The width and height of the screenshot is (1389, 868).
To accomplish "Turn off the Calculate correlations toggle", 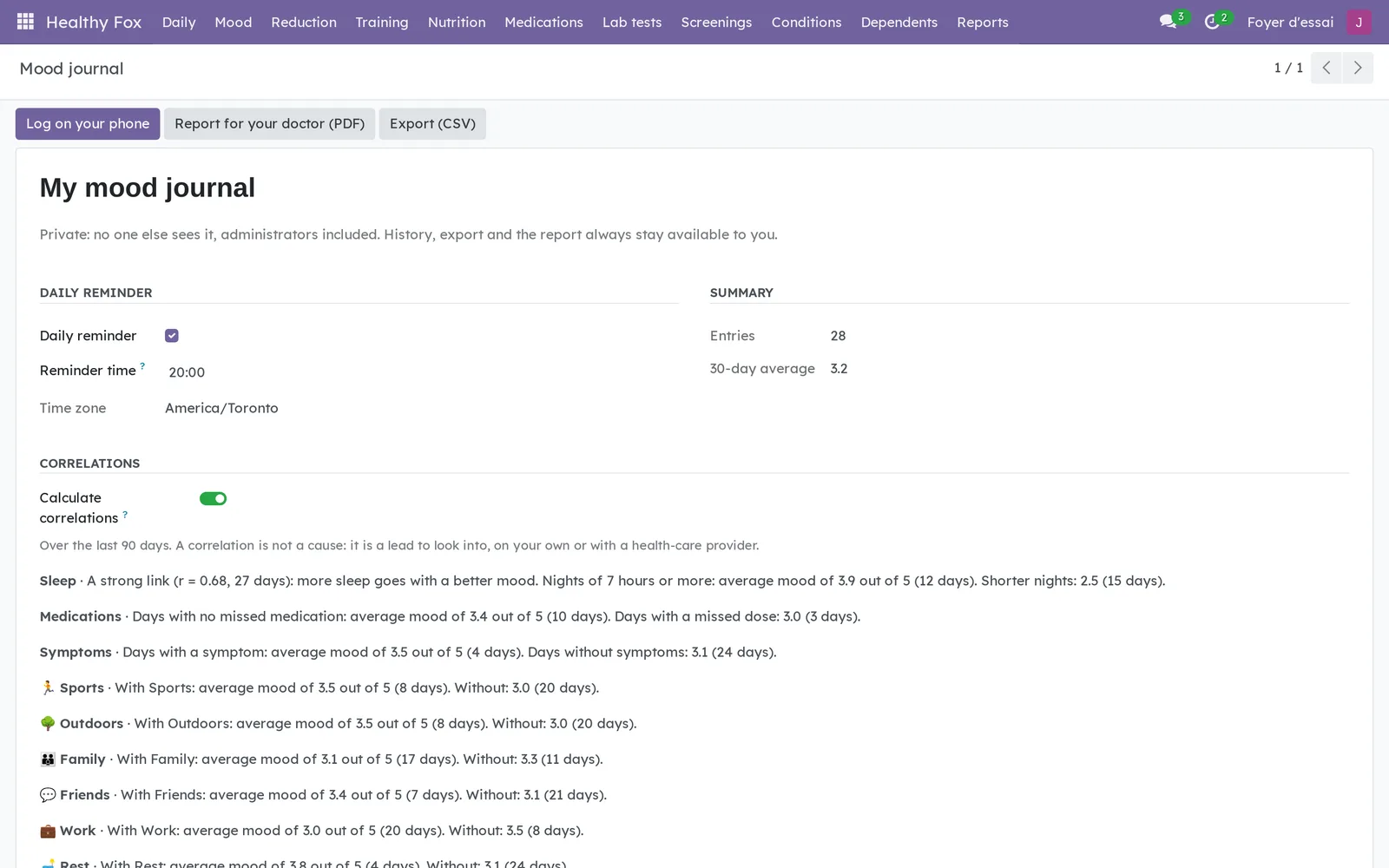I will [x=213, y=498].
